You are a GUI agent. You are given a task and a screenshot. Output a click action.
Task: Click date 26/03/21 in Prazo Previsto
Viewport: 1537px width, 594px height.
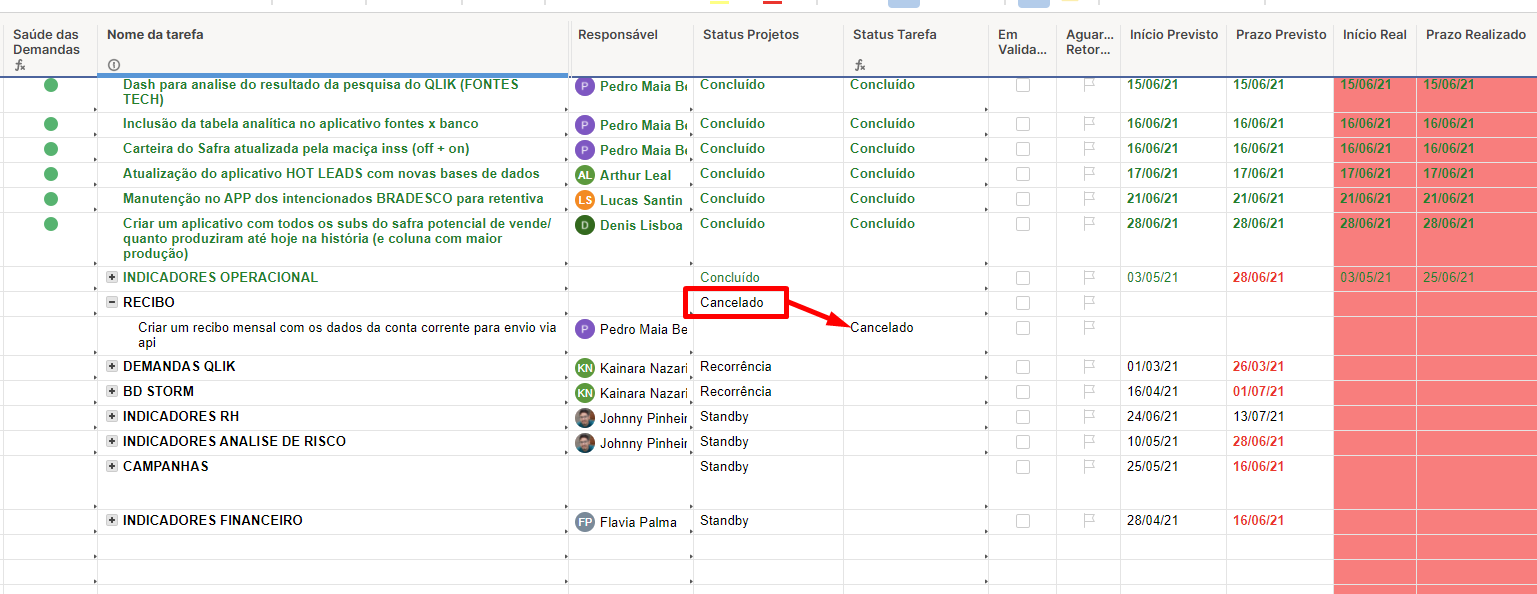click(1258, 367)
